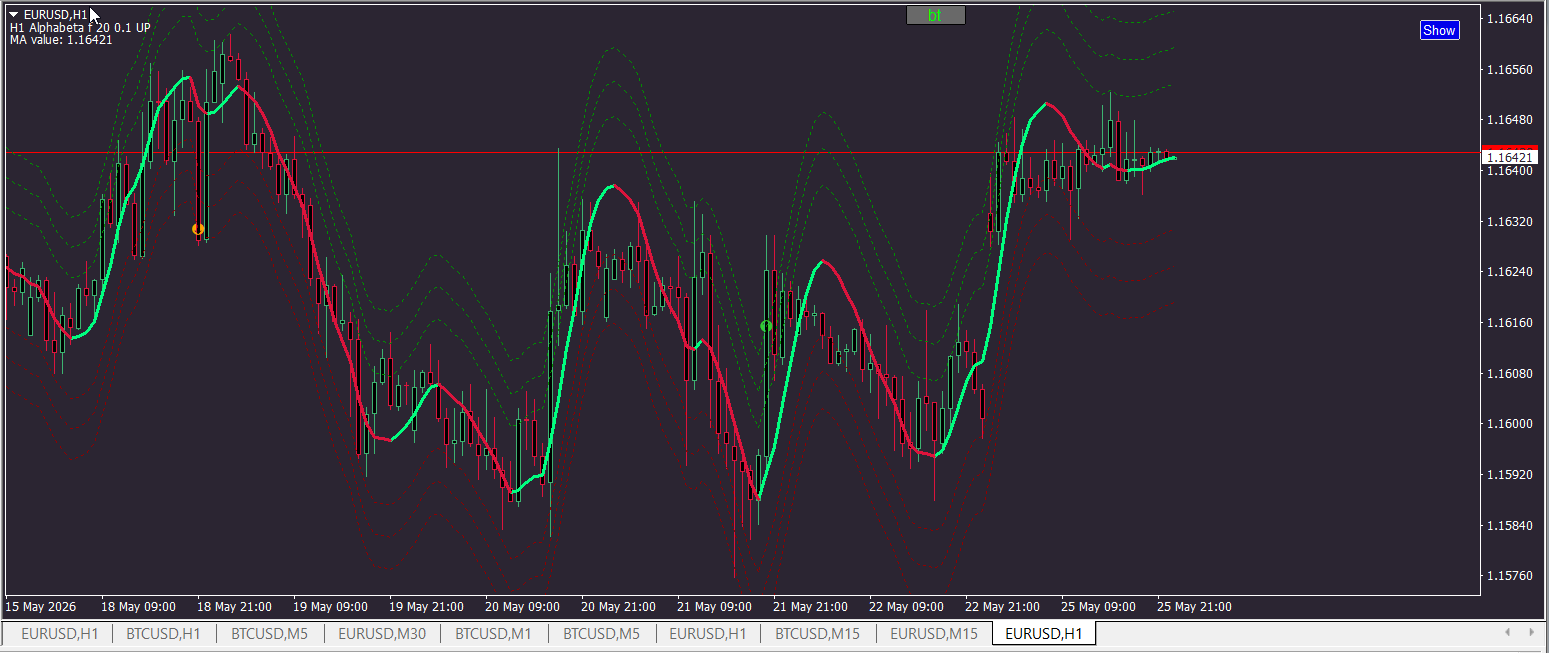Click the red horizontal price line
This screenshot has height=653, width=1549.
[x=740, y=153]
